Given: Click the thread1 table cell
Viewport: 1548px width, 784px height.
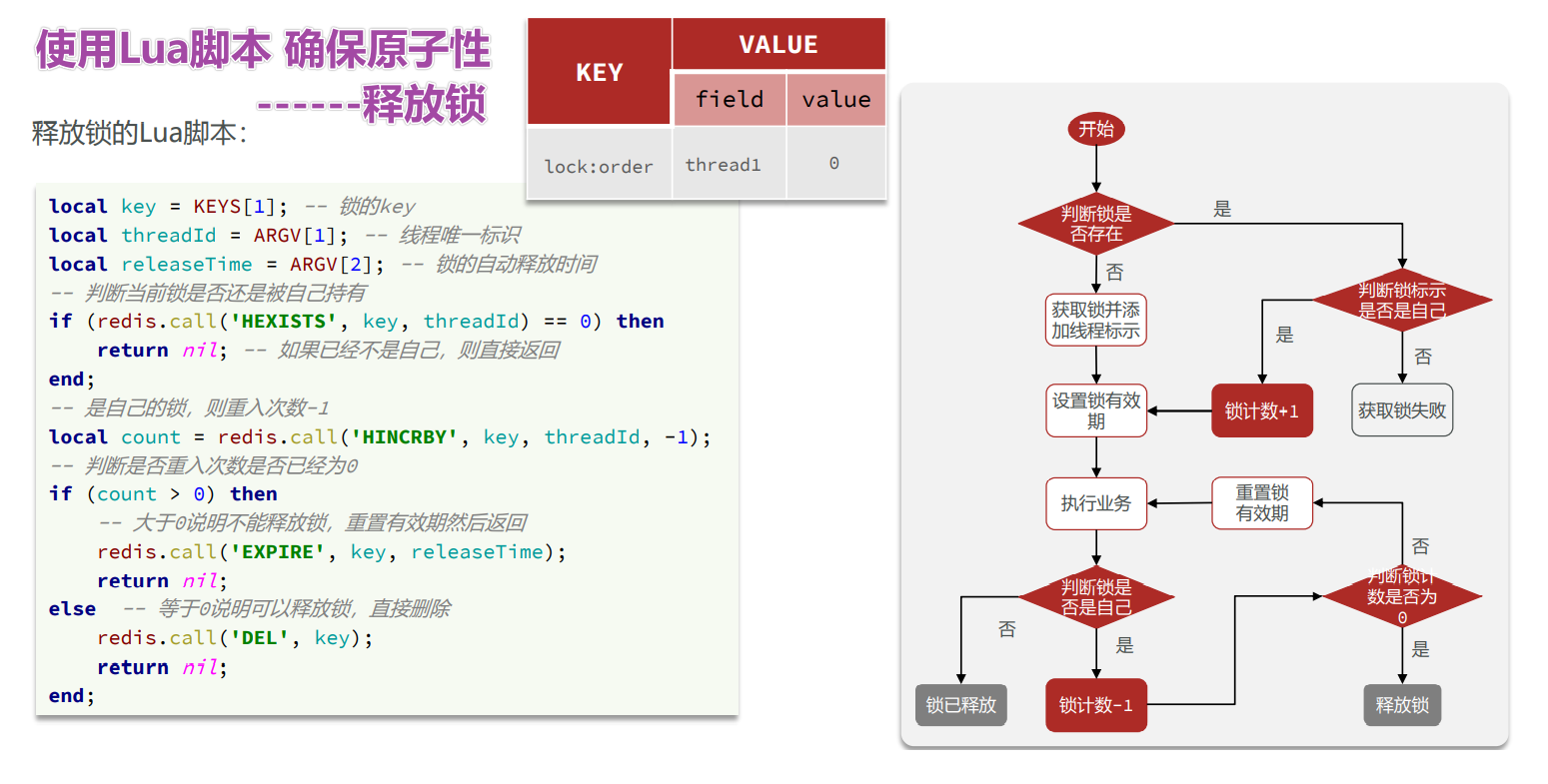Looking at the screenshot, I should (730, 165).
